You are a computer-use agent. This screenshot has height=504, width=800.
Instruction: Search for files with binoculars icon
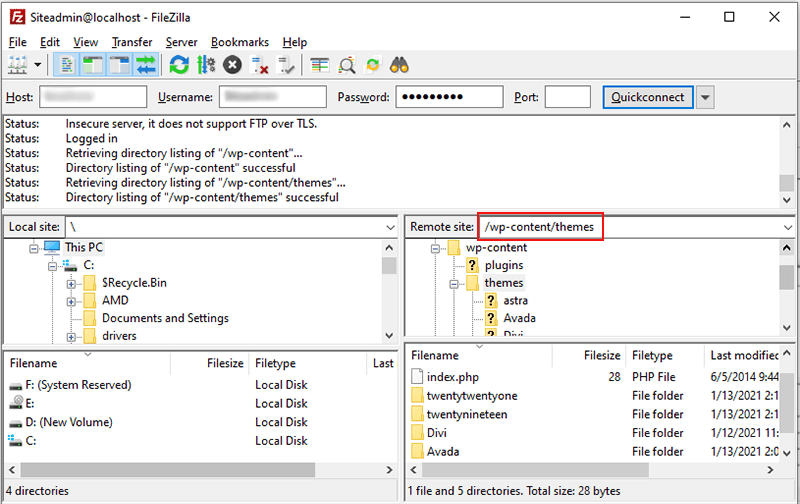[399, 65]
